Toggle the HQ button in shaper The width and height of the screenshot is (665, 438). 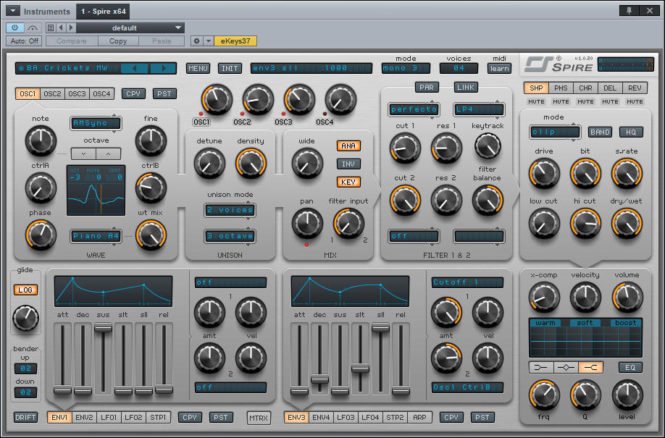(x=631, y=132)
